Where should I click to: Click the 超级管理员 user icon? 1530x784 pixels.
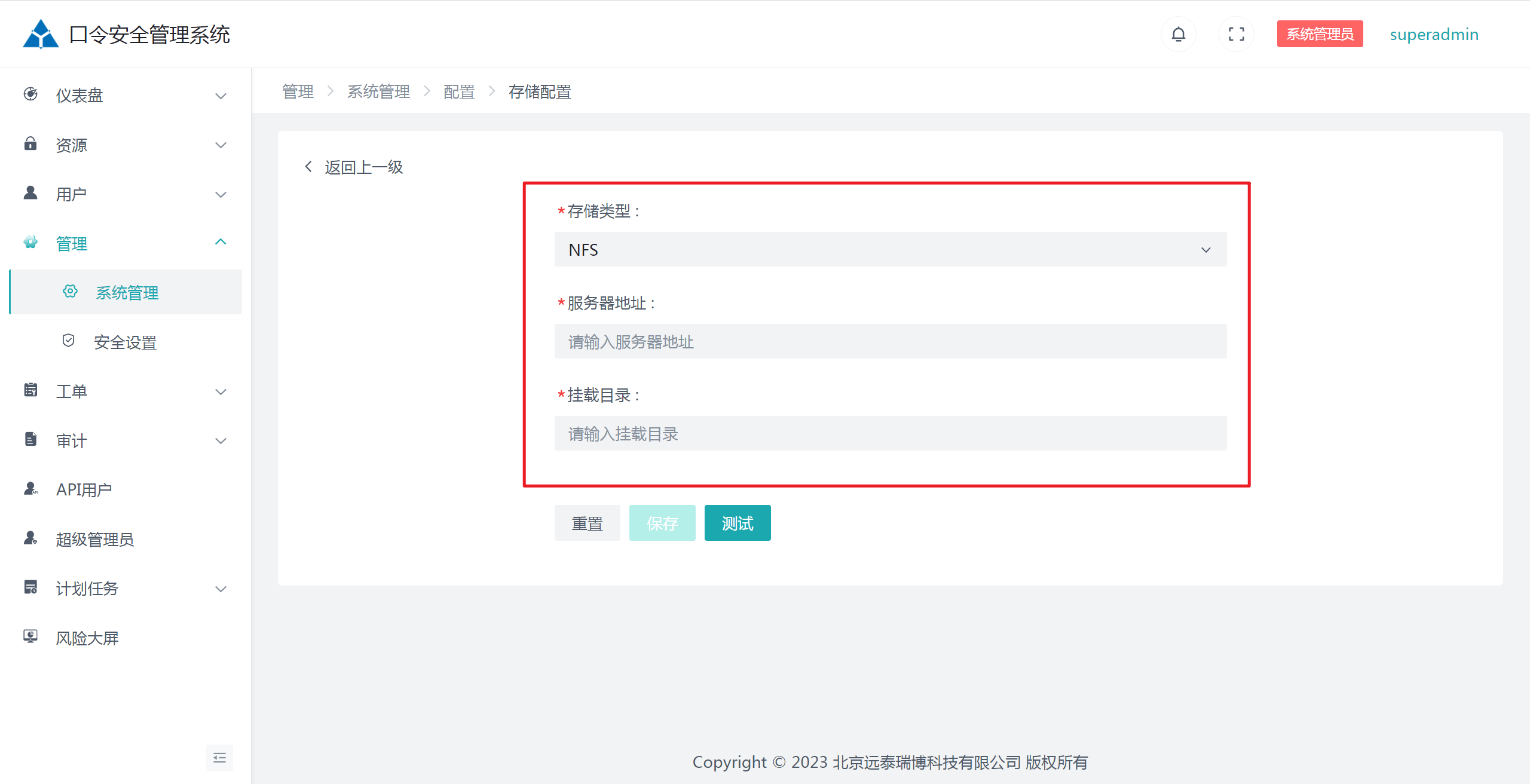pyautogui.click(x=30, y=538)
